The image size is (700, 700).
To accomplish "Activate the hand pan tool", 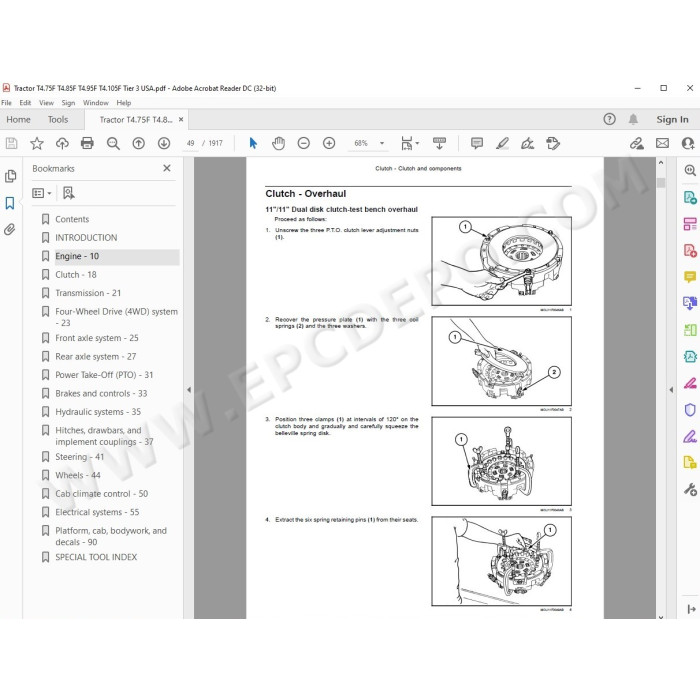I will pos(279,143).
